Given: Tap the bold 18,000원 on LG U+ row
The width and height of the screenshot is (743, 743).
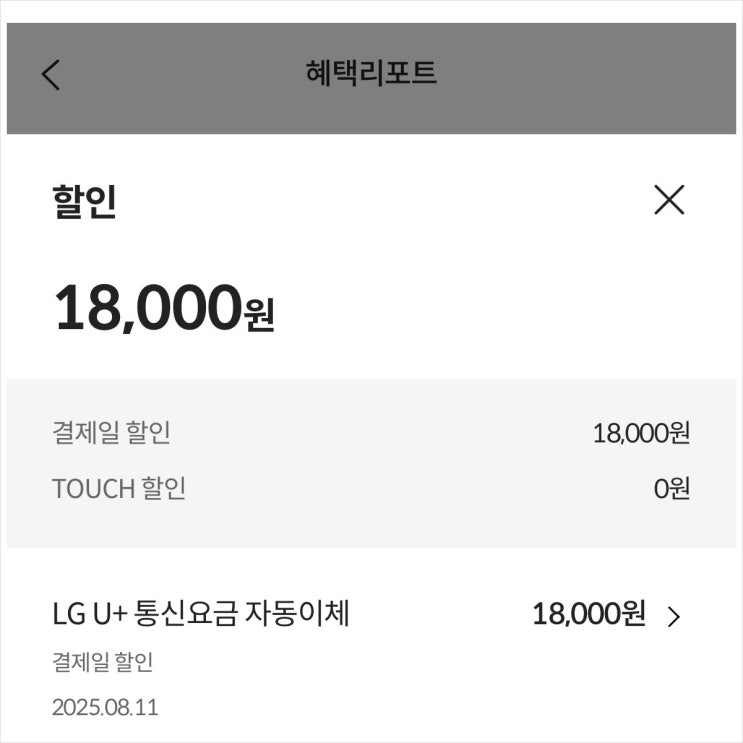Looking at the screenshot, I should [x=588, y=613].
